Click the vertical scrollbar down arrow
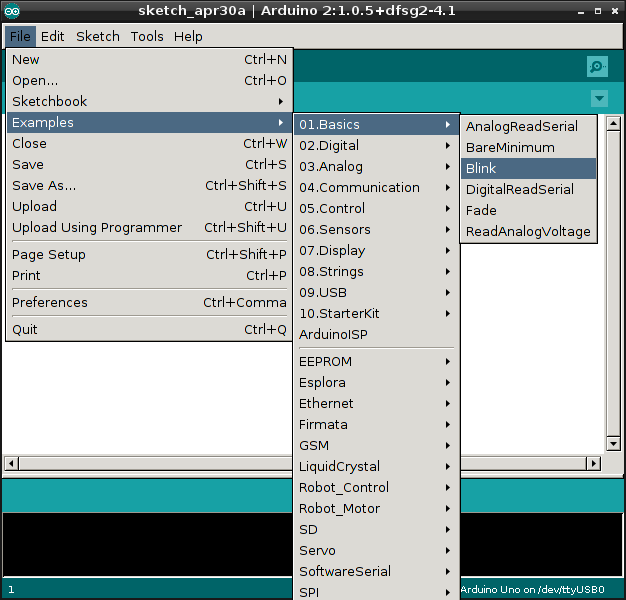 click(x=613, y=443)
